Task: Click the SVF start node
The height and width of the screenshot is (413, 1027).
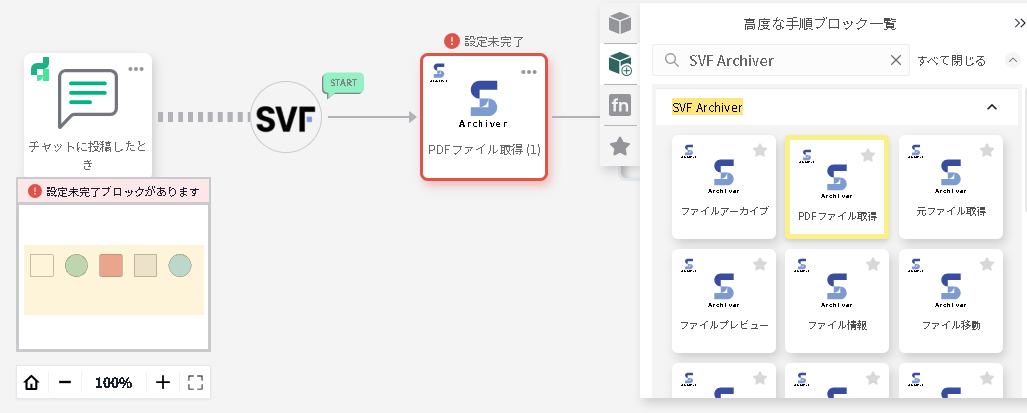Action: tap(288, 117)
